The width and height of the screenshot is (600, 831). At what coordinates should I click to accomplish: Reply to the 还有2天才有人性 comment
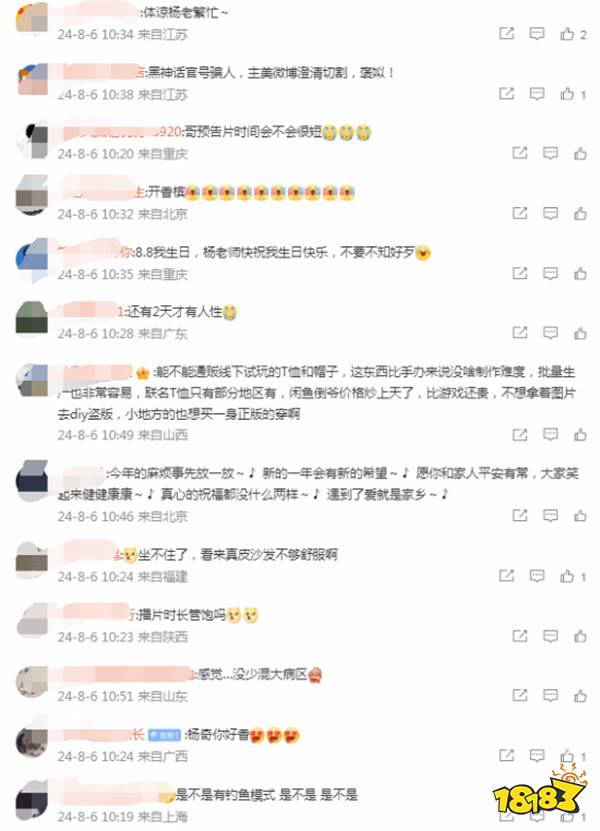coord(550,333)
